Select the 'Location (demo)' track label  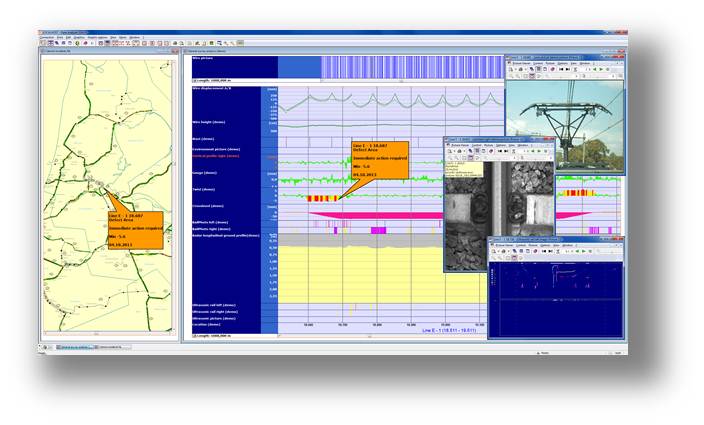pos(206,324)
